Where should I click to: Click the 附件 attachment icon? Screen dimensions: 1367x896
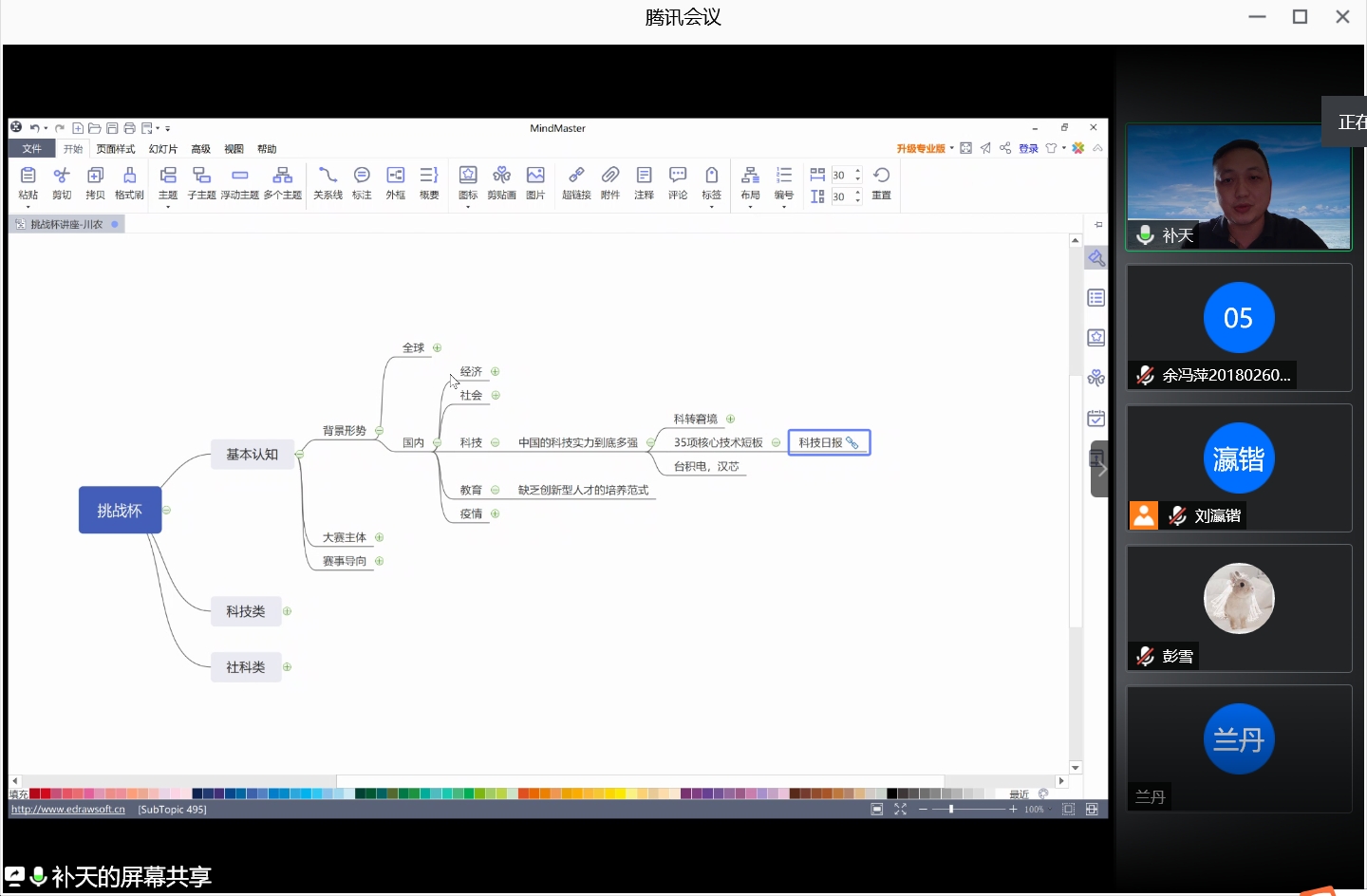click(x=610, y=182)
